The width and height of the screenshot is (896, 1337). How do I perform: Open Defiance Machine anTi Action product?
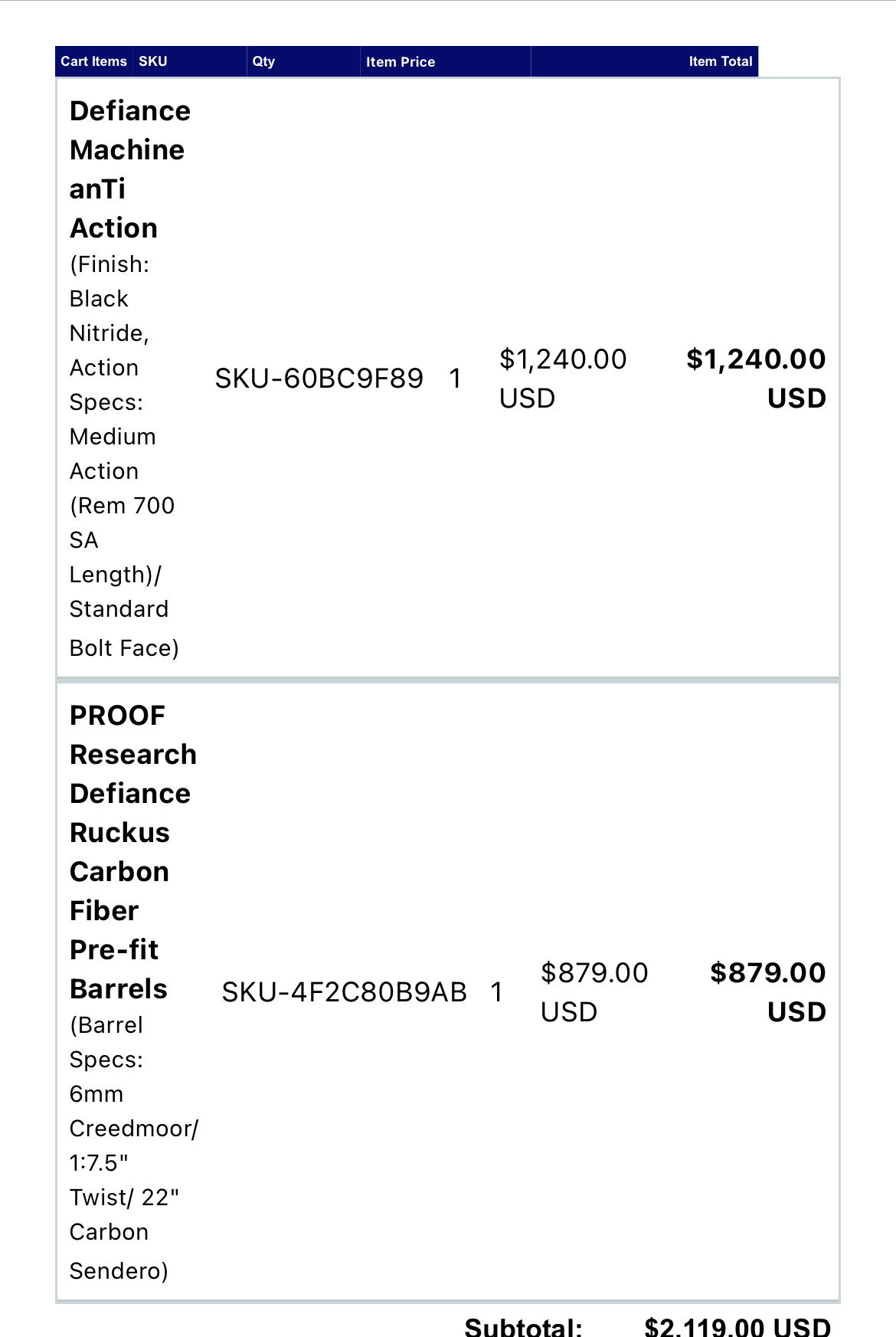coord(129,169)
